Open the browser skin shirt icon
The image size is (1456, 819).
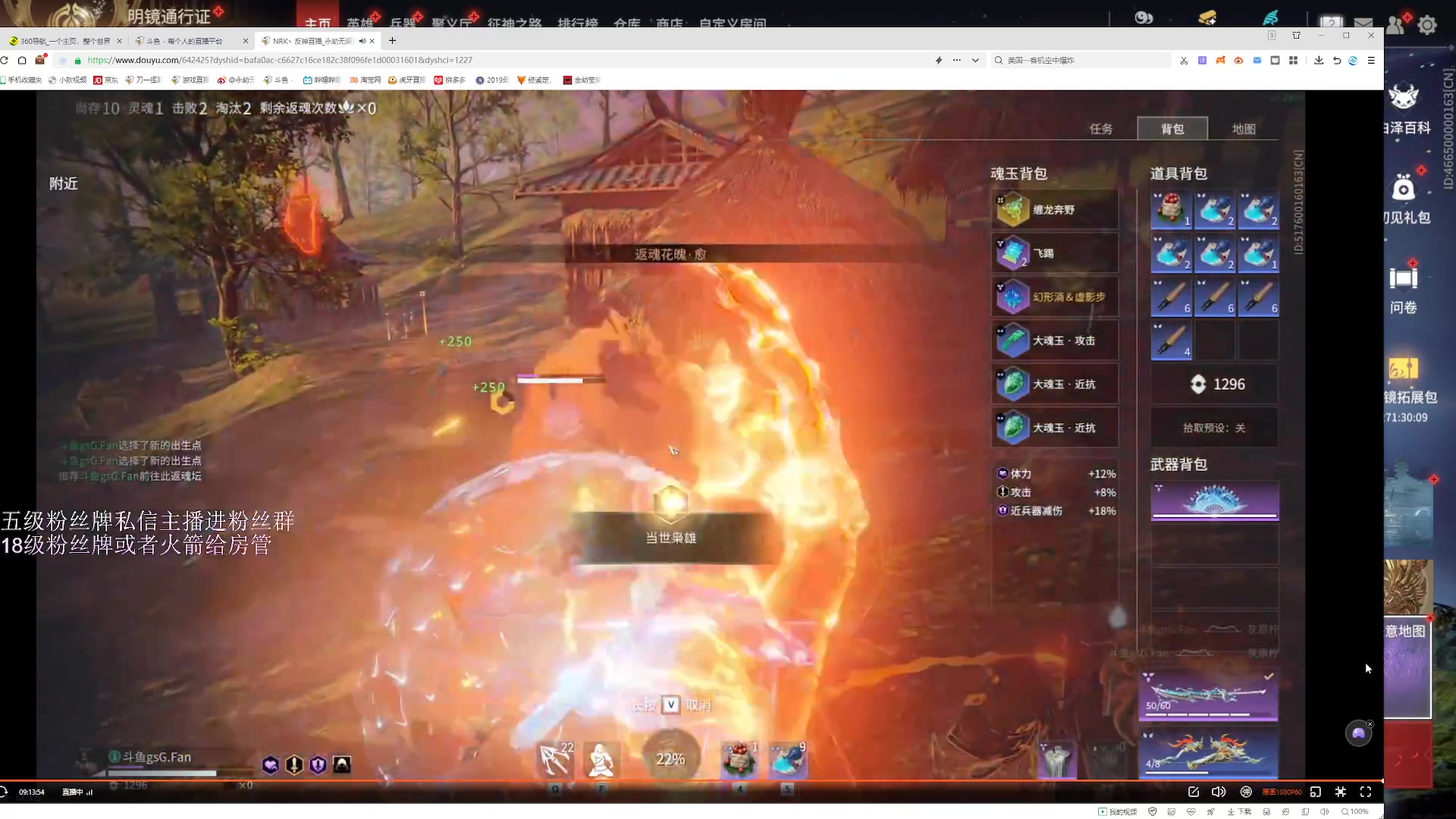coord(1296,36)
